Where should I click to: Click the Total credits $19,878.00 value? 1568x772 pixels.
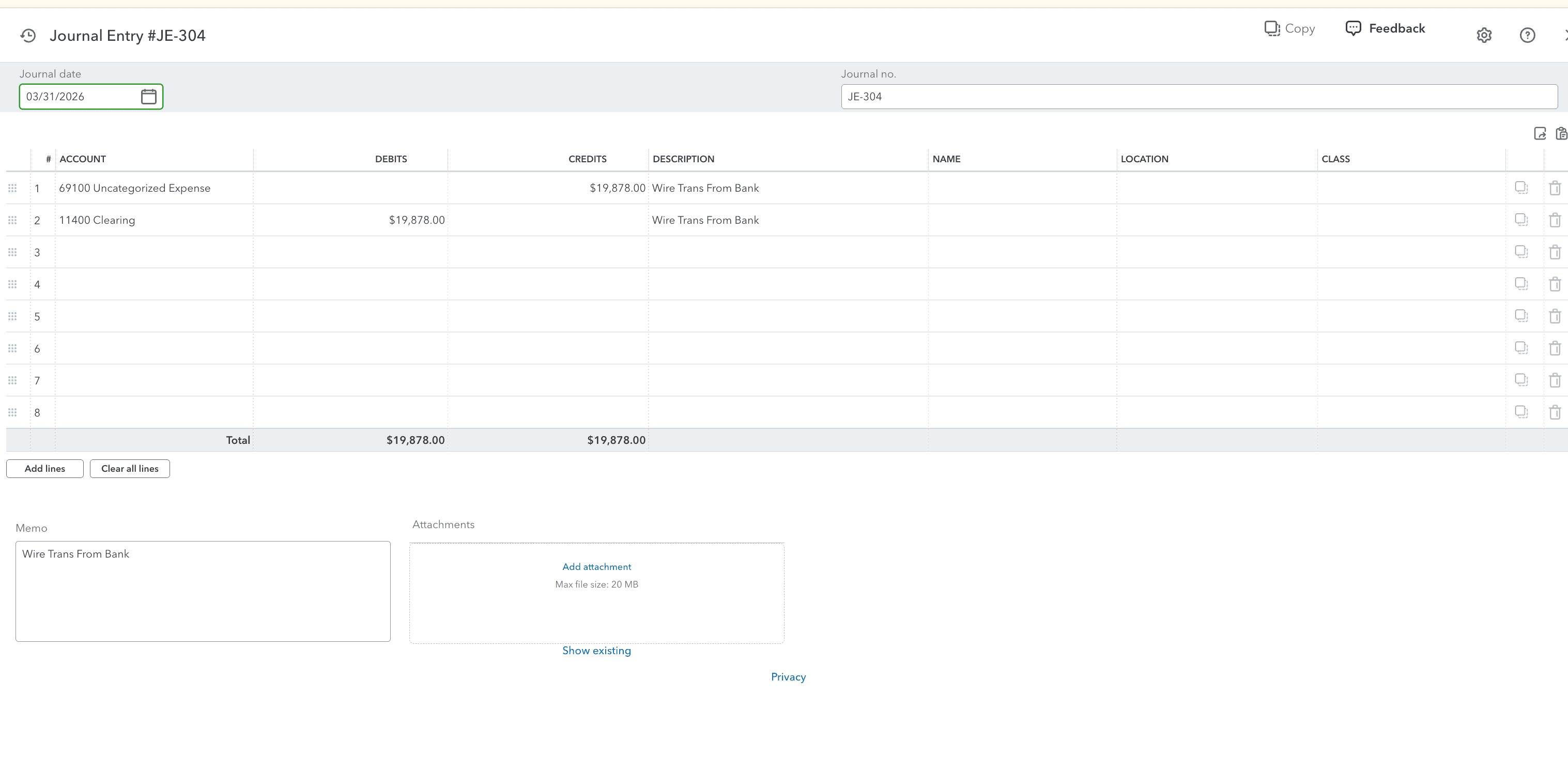616,440
